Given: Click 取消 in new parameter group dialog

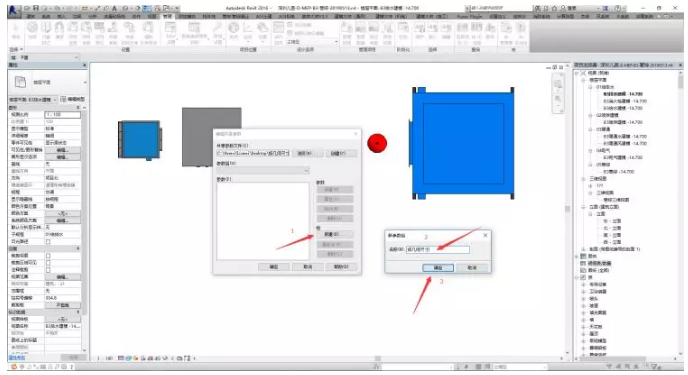Looking at the screenshot, I should (472, 268).
